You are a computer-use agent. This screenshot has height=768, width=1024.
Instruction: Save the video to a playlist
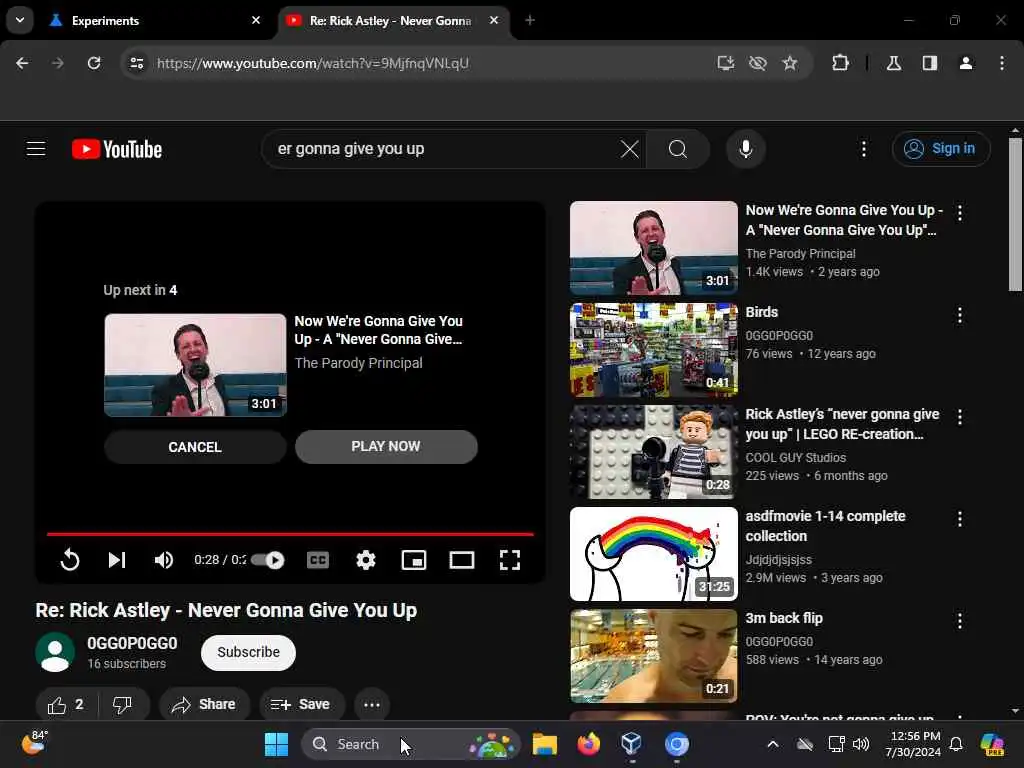pyautogui.click(x=300, y=705)
